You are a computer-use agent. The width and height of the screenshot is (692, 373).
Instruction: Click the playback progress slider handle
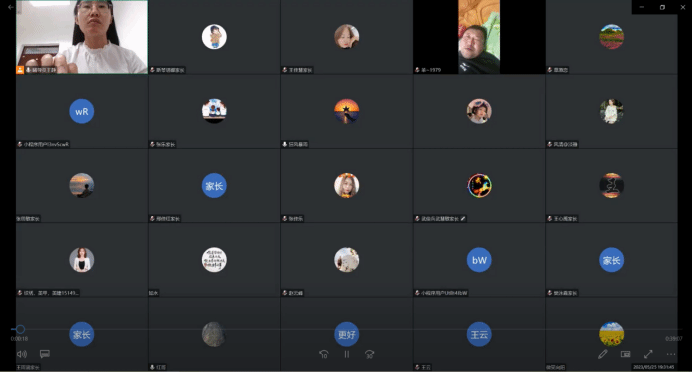tap(20, 329)
